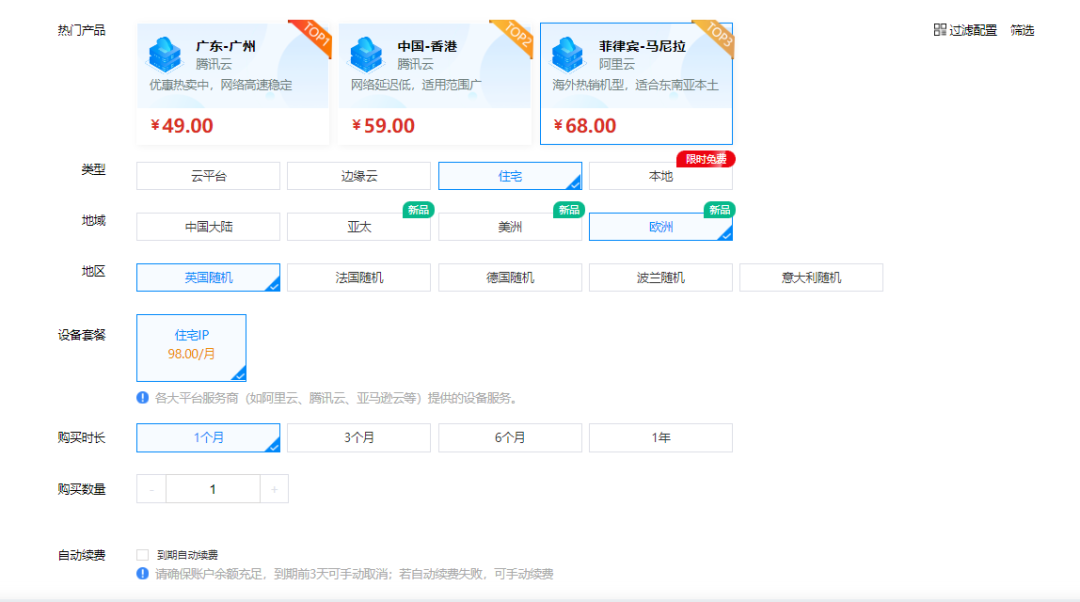
Task: Select the 菲律宾-马尼拉 hot product card
Action: pyautogui.click(x=636, y=83)
